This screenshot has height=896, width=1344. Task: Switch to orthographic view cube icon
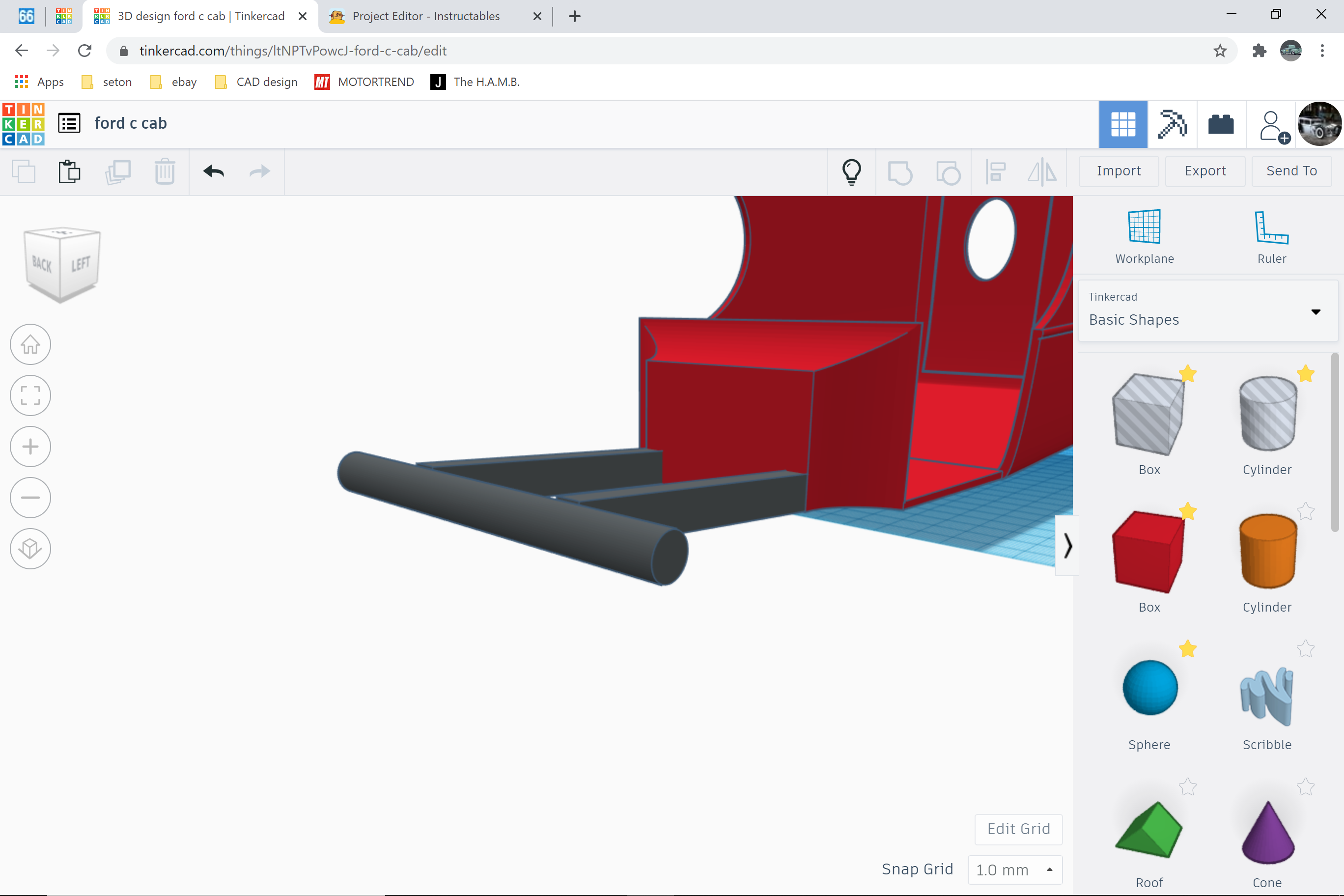coord(30,549)
